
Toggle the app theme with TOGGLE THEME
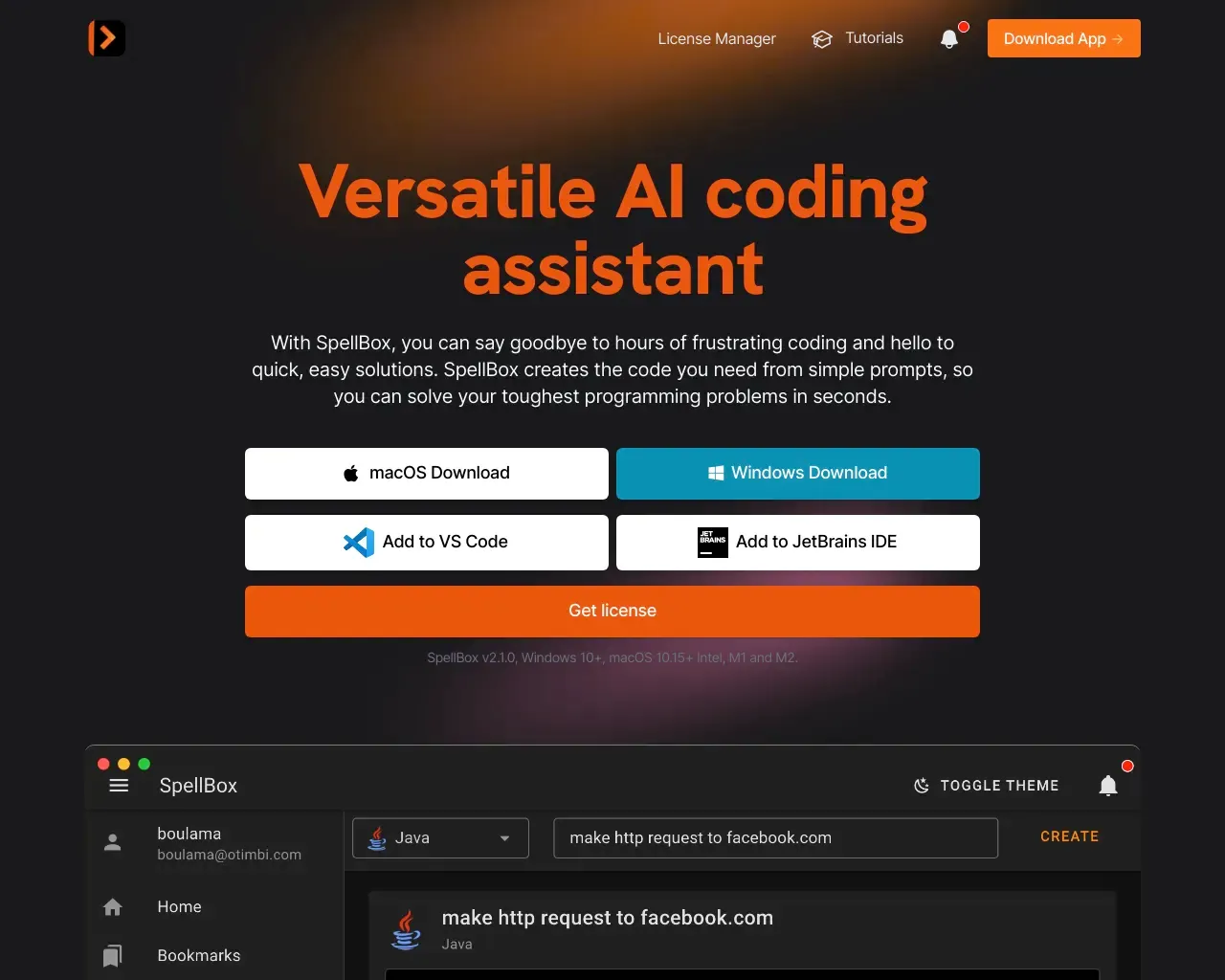pos(987,786)
